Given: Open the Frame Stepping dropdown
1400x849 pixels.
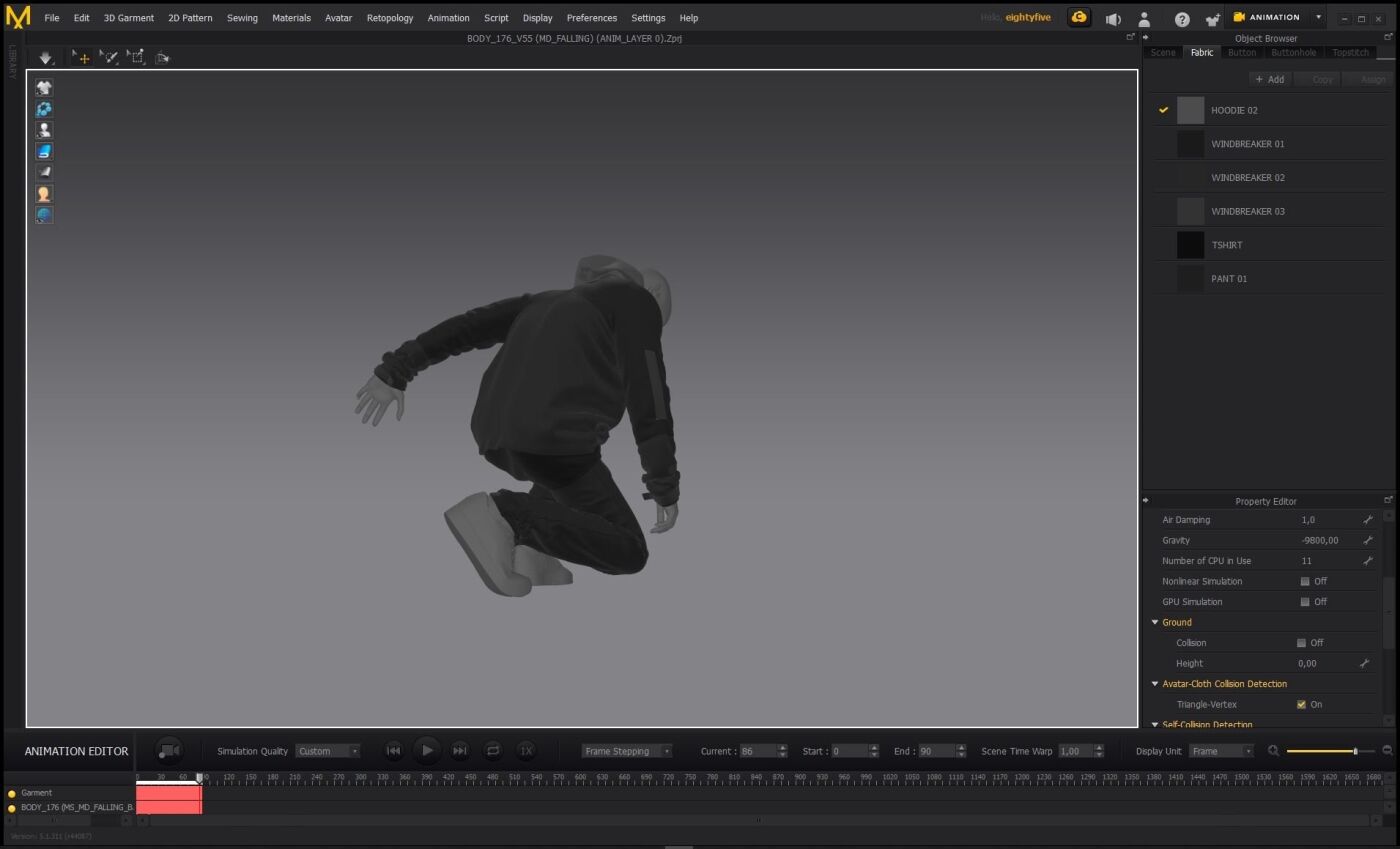Looking at the screenshot, I should point(627,751).
